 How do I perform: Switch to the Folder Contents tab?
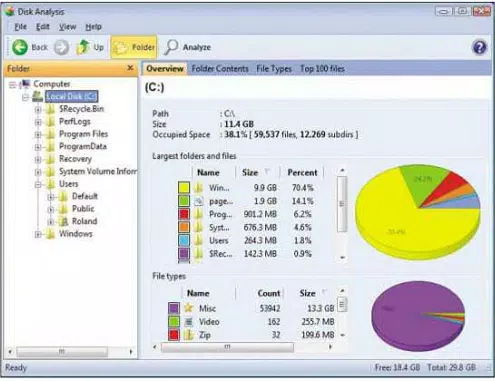[x=220, y=69]
